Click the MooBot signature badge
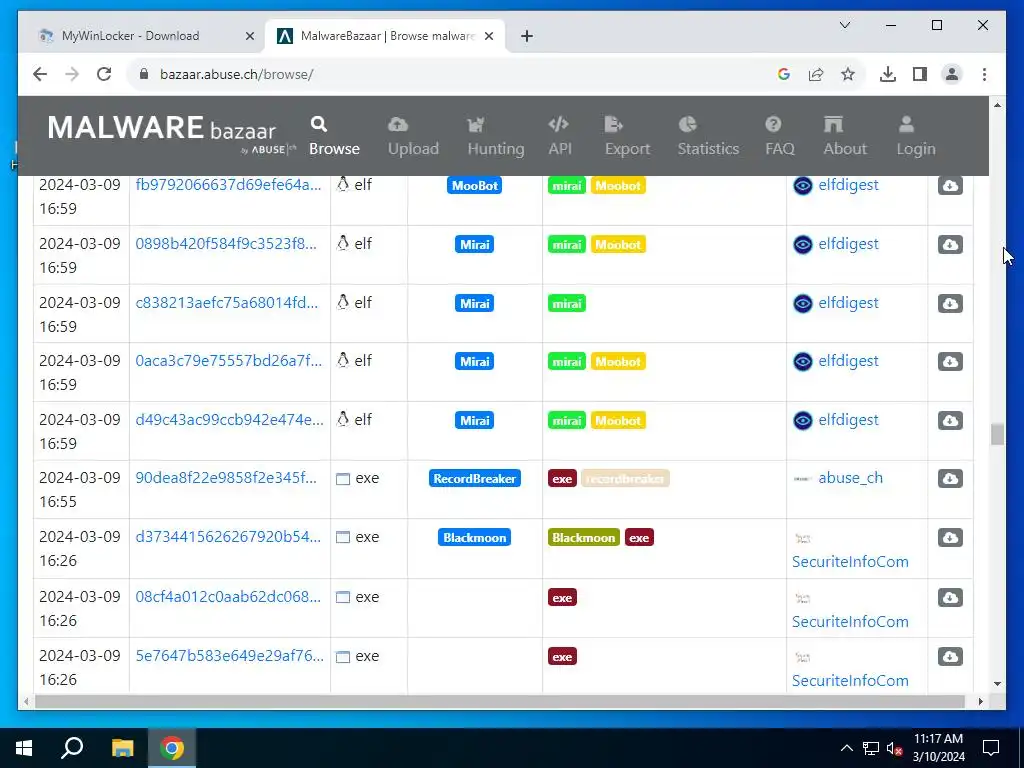The image size is (1024, 768). [475, 185]
